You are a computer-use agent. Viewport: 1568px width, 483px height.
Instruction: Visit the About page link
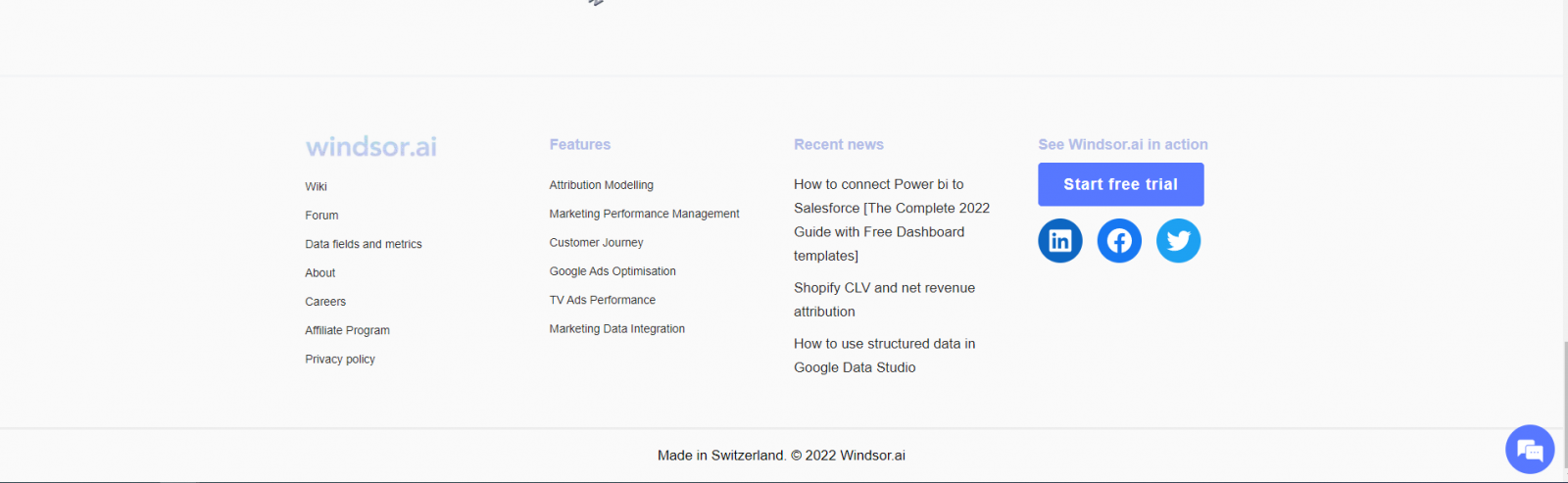319,273
